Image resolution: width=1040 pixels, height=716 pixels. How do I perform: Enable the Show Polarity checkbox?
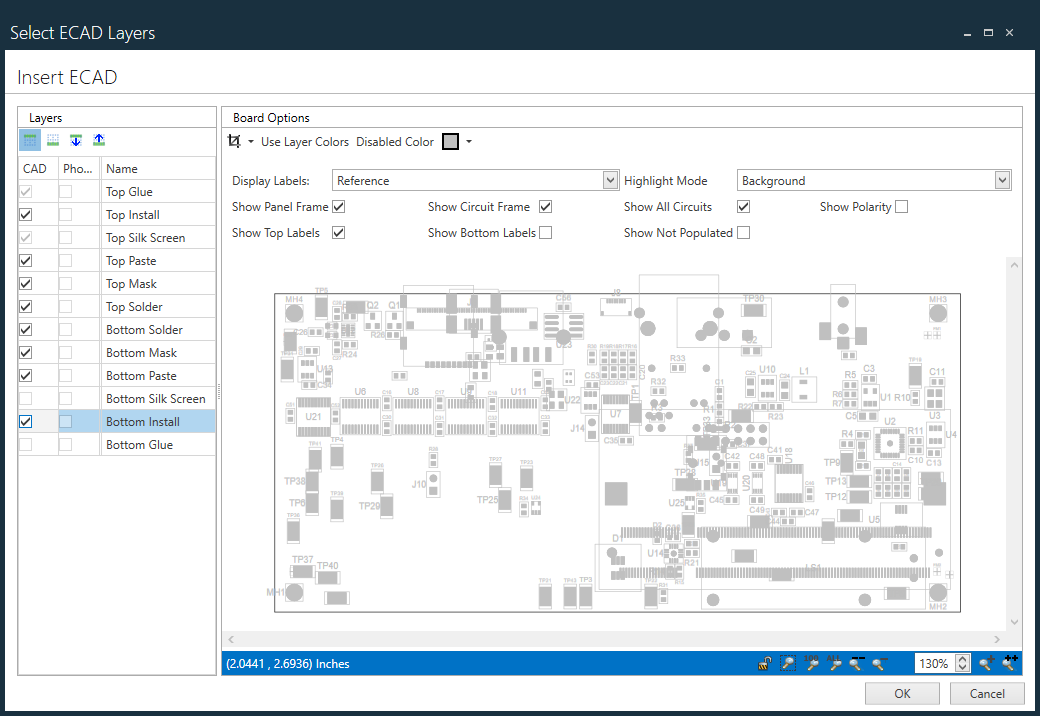click(x=901, y=206)
